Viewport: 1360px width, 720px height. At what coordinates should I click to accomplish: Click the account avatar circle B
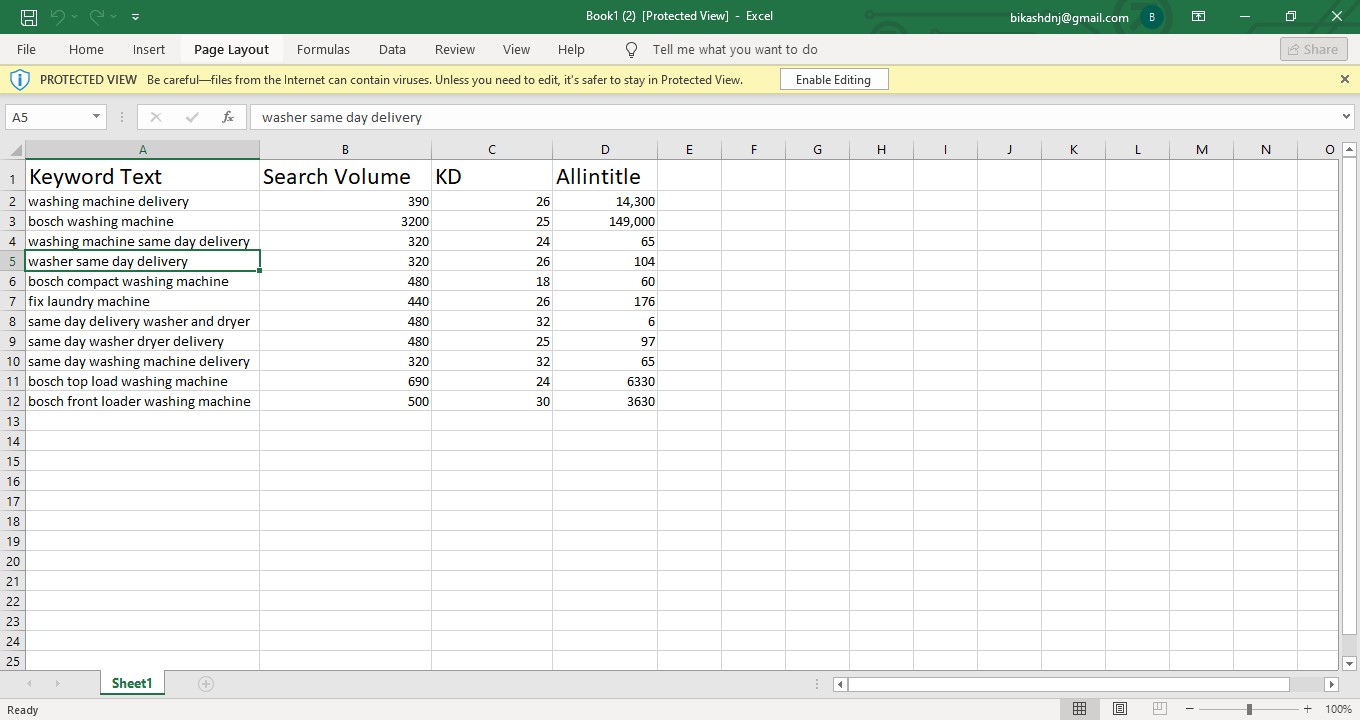[1152, 17]
